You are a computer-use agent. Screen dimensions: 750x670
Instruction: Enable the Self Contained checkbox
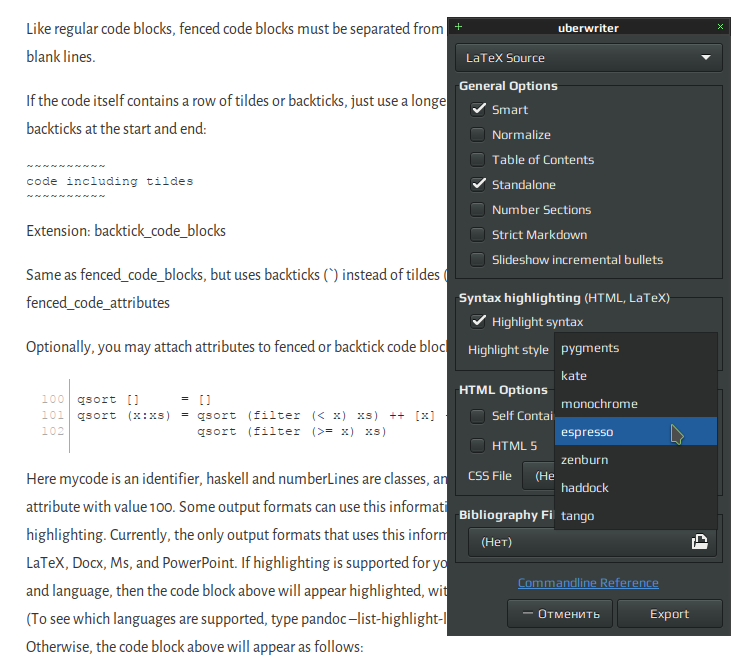(x=478, y=416)
